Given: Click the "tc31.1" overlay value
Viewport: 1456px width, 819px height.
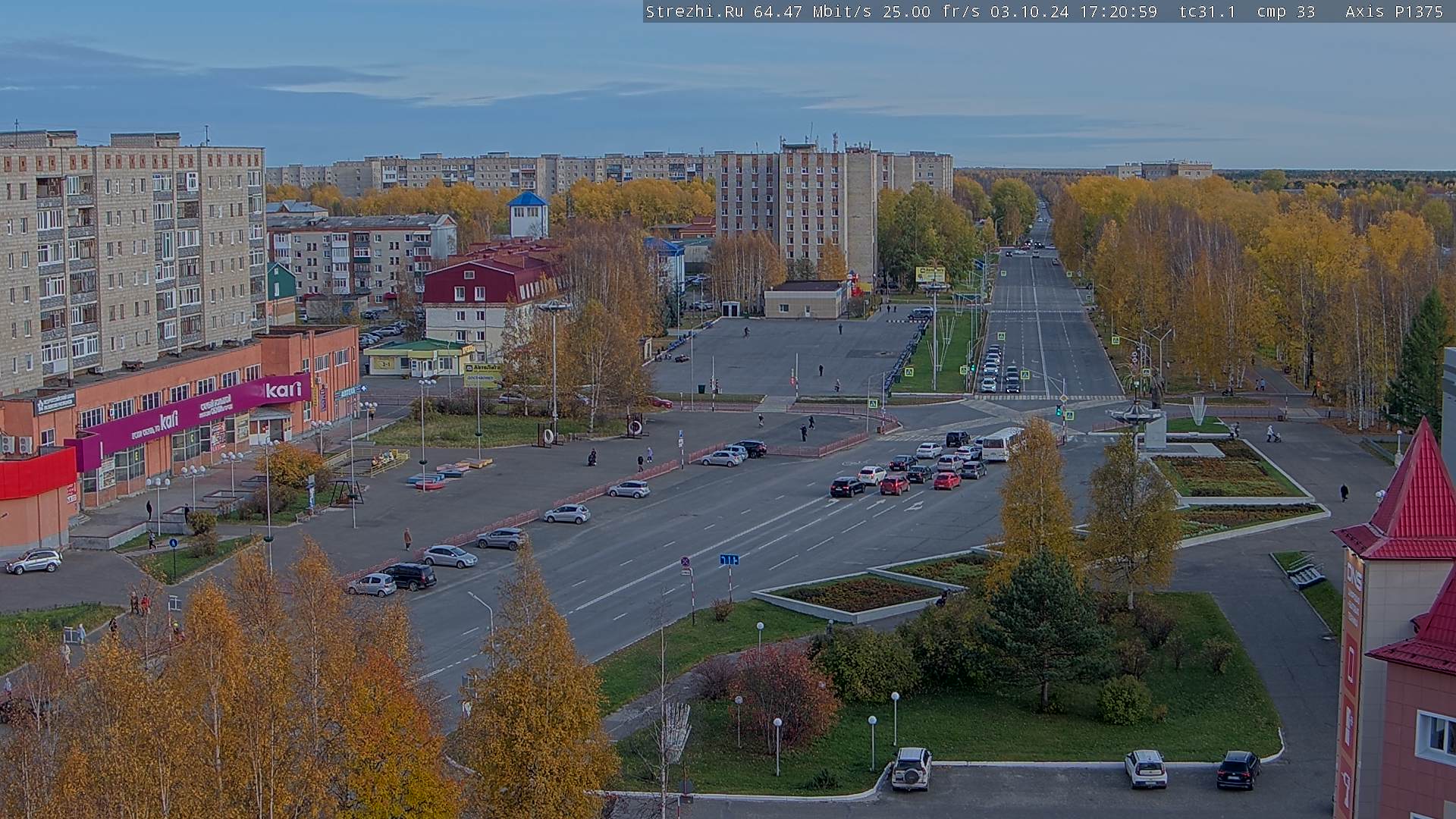Looking at the screenshot, I should coord(1207,11).
